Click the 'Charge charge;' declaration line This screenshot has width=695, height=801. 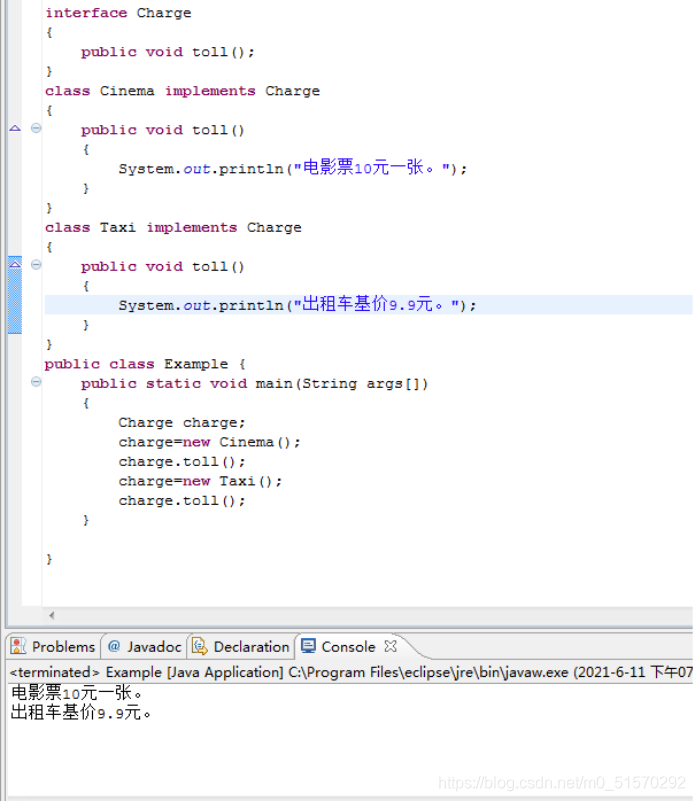(182, 423)
